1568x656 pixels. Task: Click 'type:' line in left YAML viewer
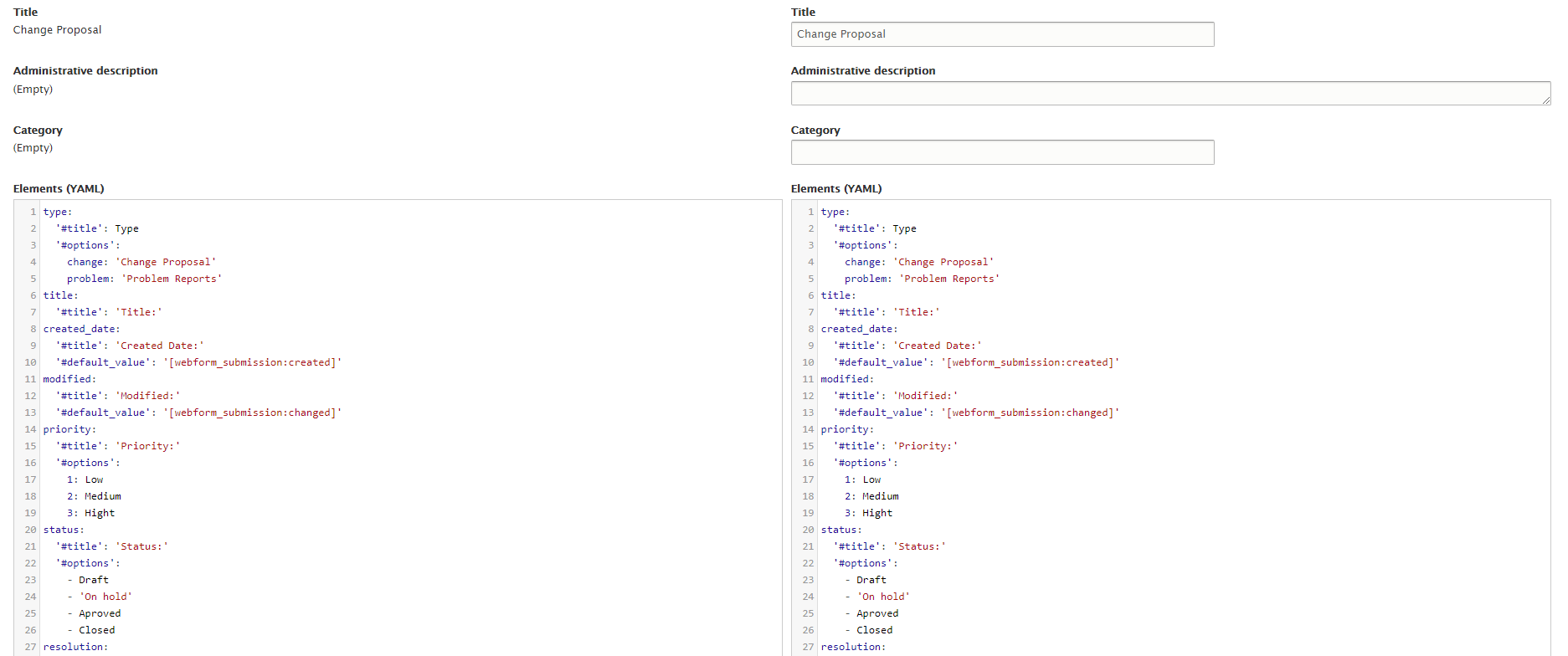58,212
